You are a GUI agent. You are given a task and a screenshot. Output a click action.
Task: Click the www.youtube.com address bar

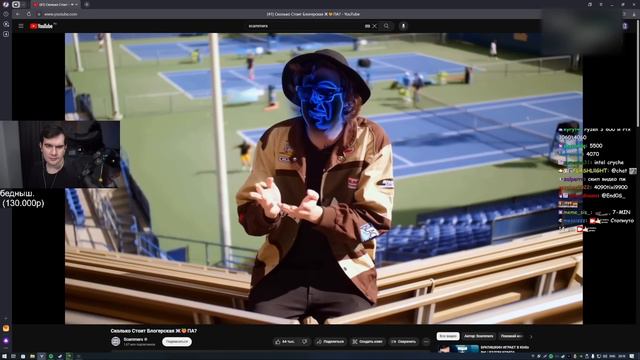[61, 14]
